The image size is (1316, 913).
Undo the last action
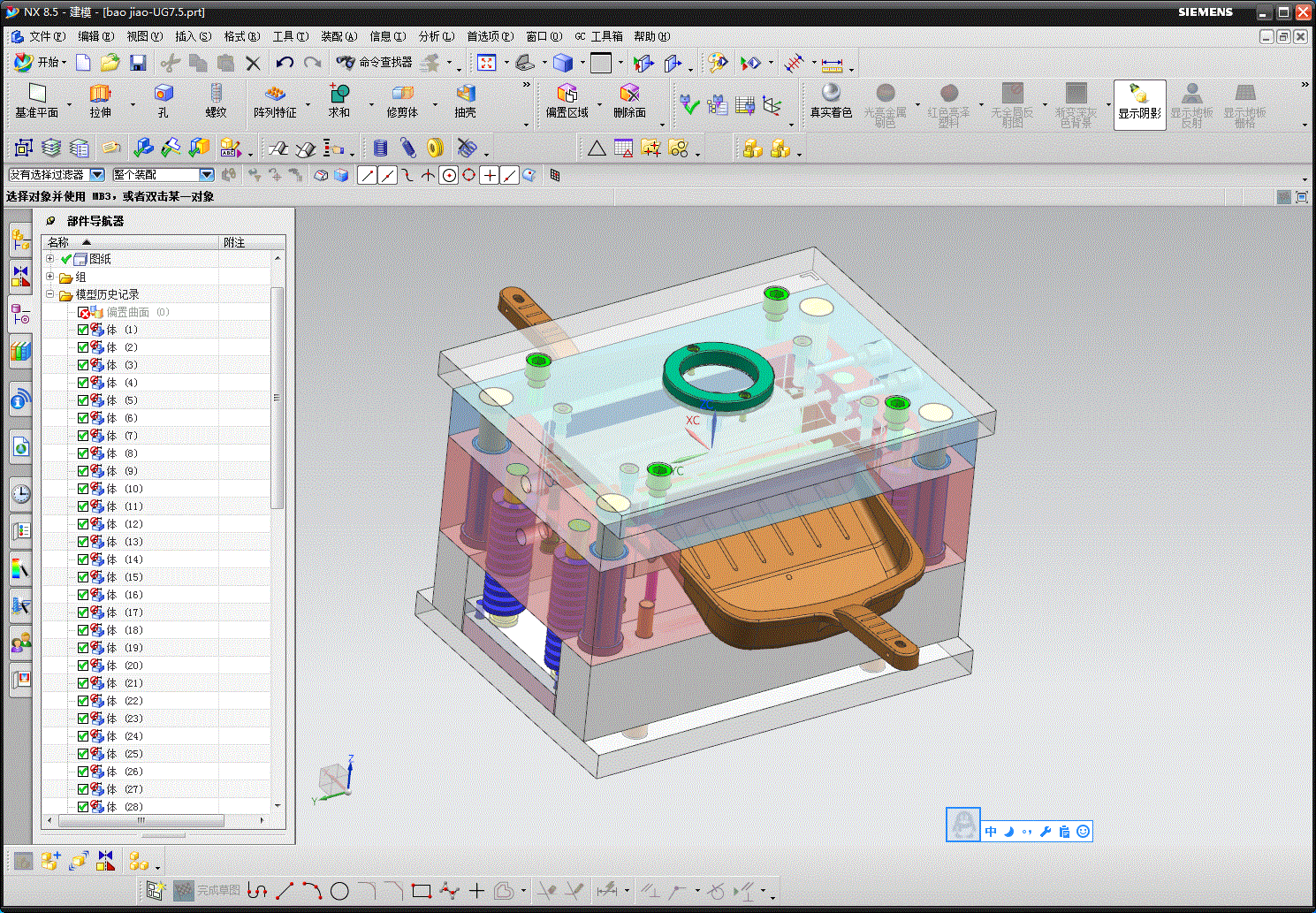point(285,63)
